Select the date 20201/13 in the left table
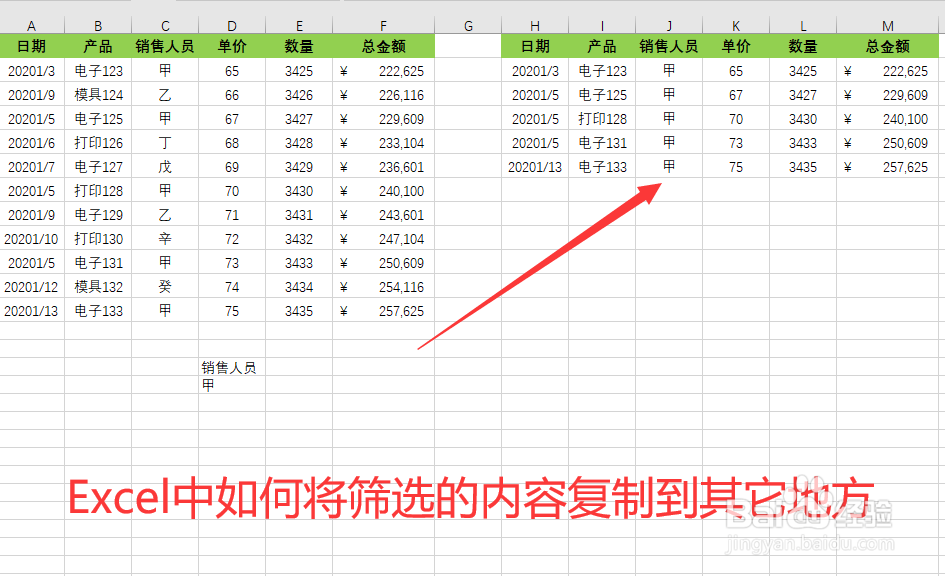This screenshot has width=945, height=576. click(31, 311)
